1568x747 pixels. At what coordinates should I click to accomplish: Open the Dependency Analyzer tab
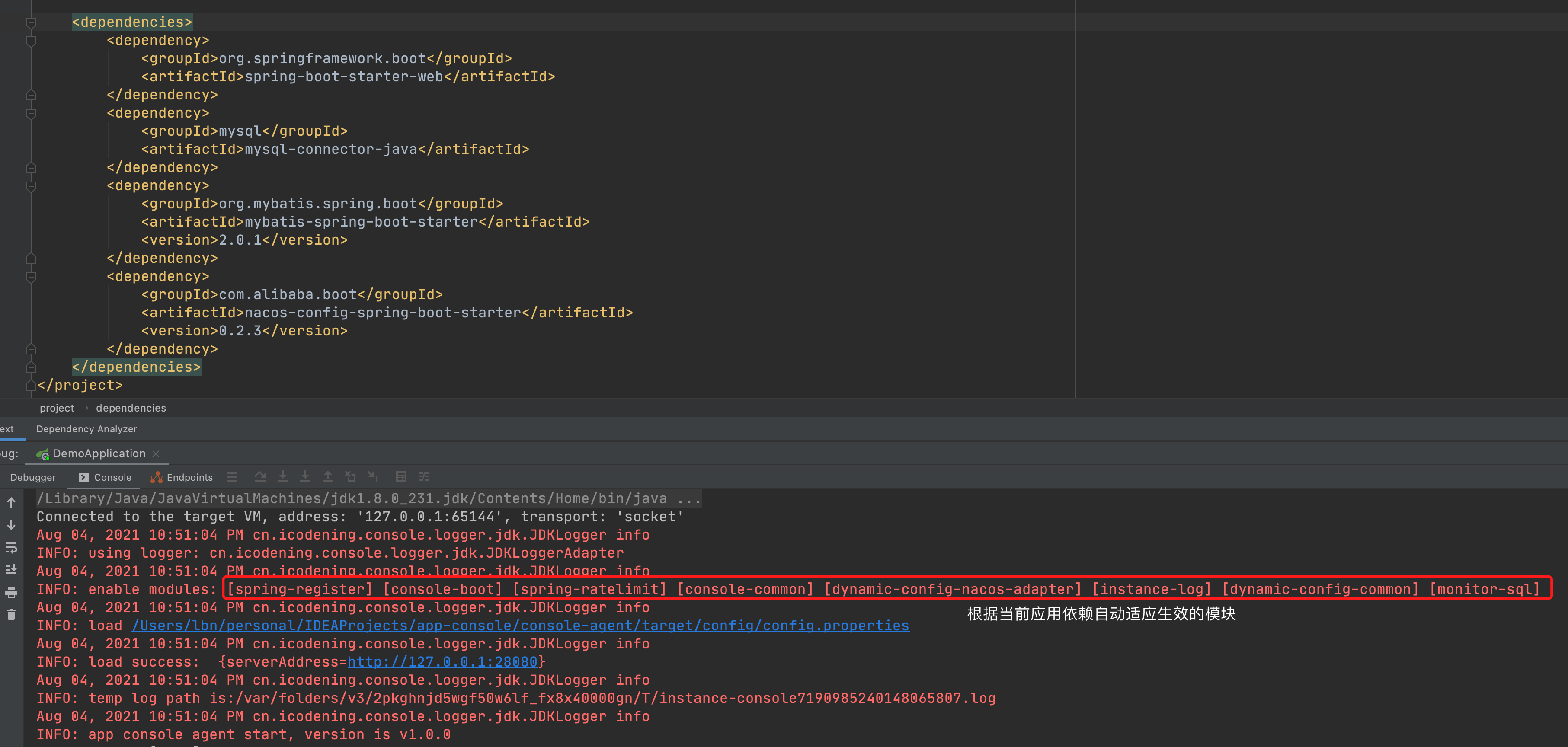point(86,429)
